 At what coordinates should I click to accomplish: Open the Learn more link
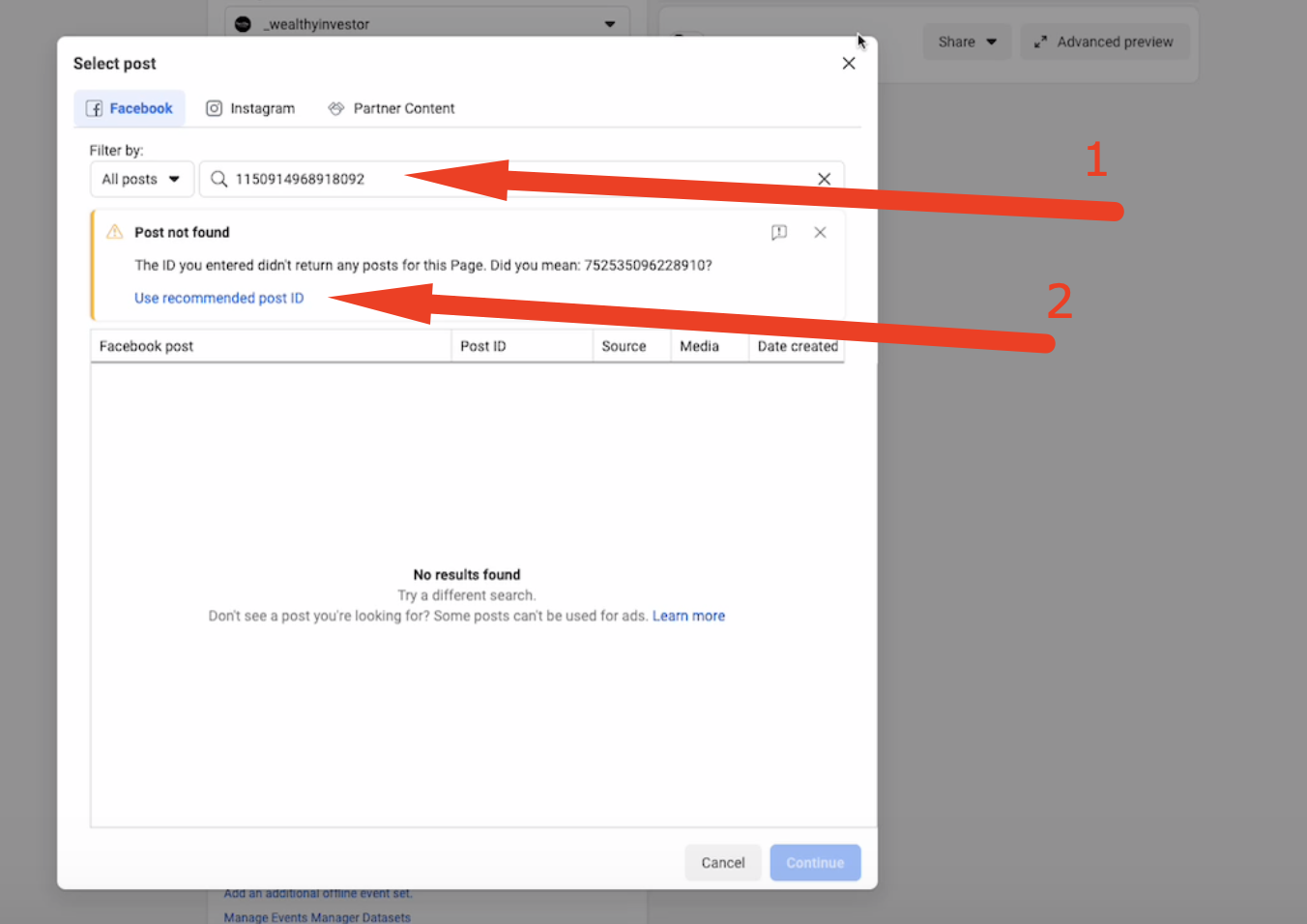[688, 616]
